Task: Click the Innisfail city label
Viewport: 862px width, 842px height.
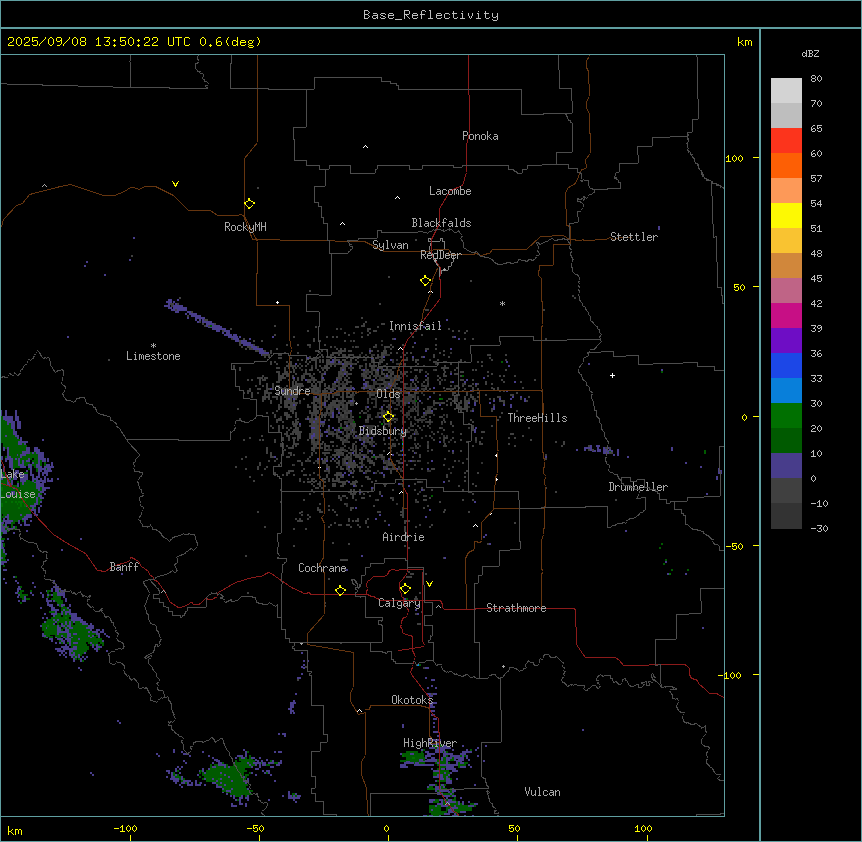Action: point(415,326)
